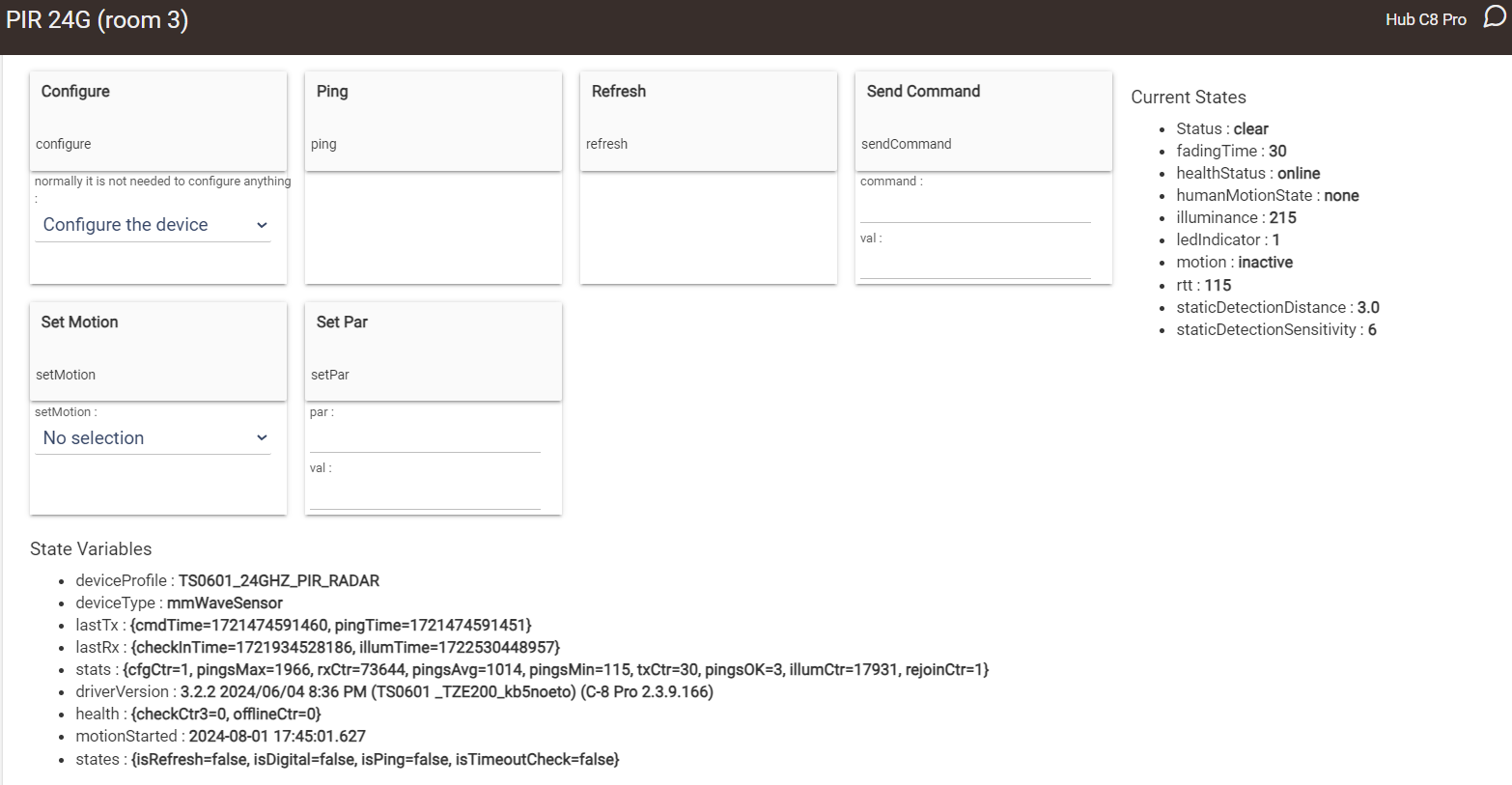Select the 'humanMotionState : none' entry

(x=1268, y=195)
